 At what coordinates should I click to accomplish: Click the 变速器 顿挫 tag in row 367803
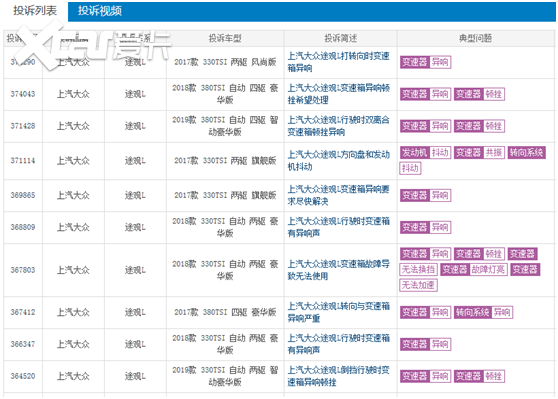[479, 254]
